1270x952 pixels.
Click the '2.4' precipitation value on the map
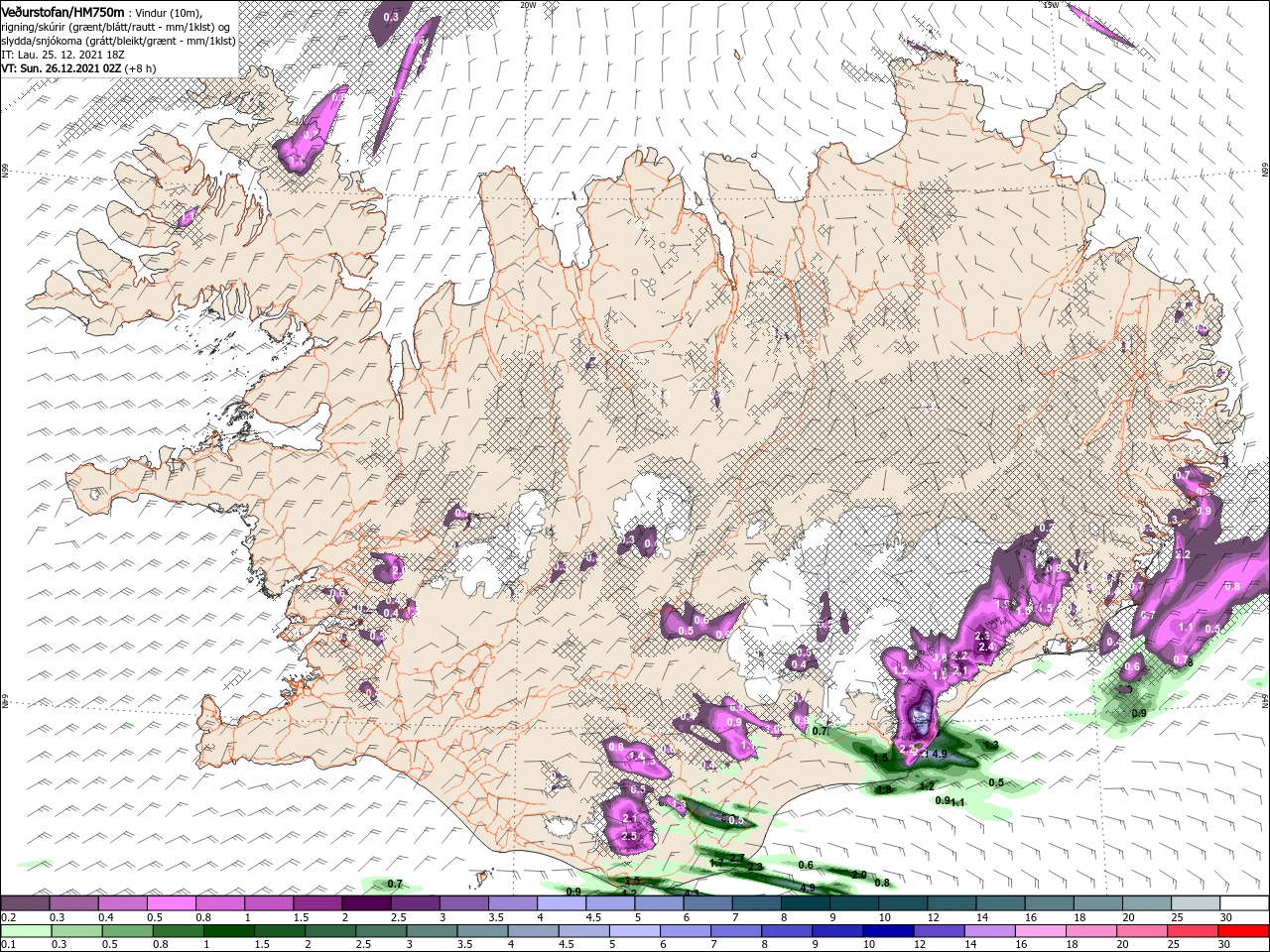(986, 647)
